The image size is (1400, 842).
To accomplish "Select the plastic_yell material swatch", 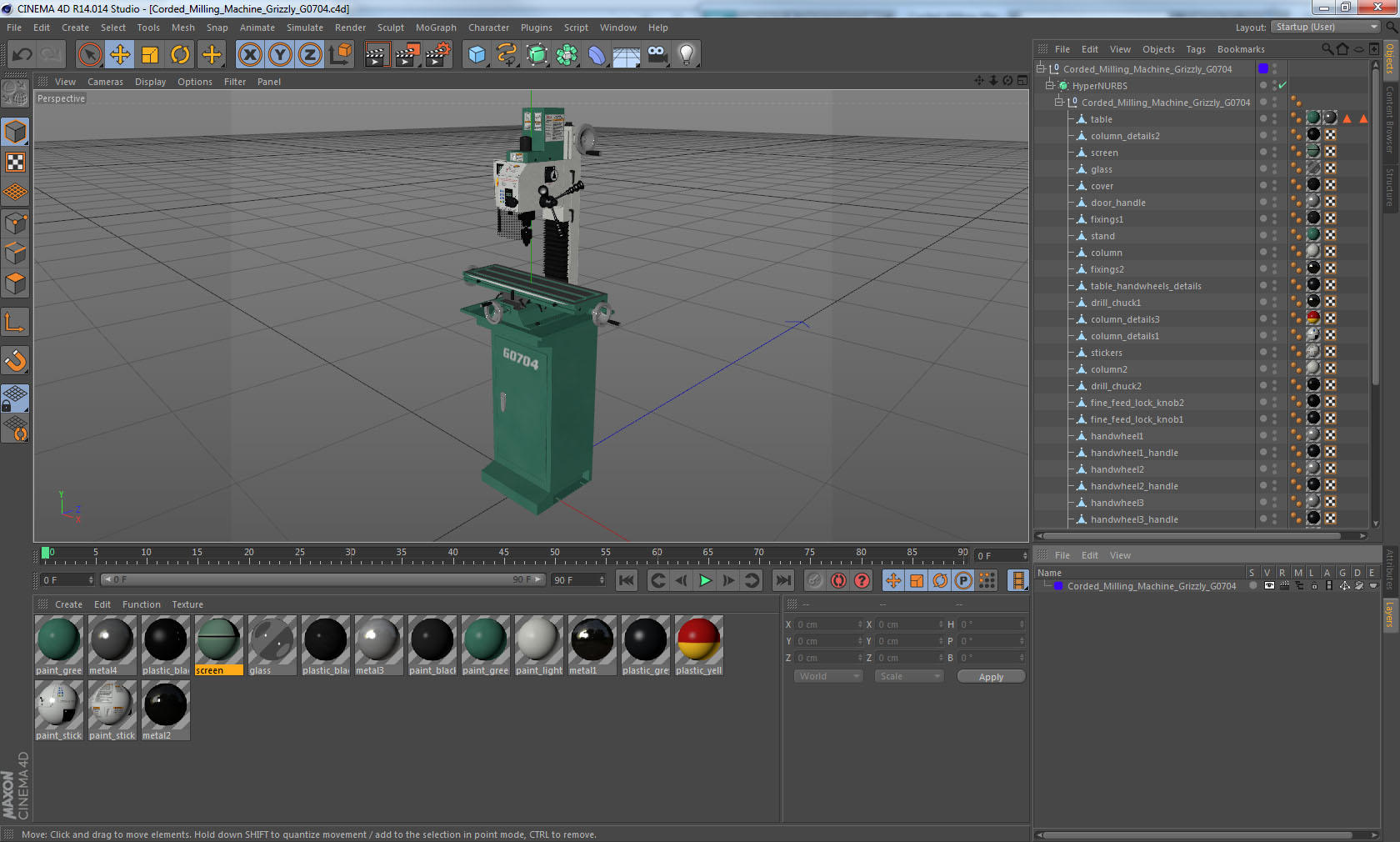I will coord(699,645).
